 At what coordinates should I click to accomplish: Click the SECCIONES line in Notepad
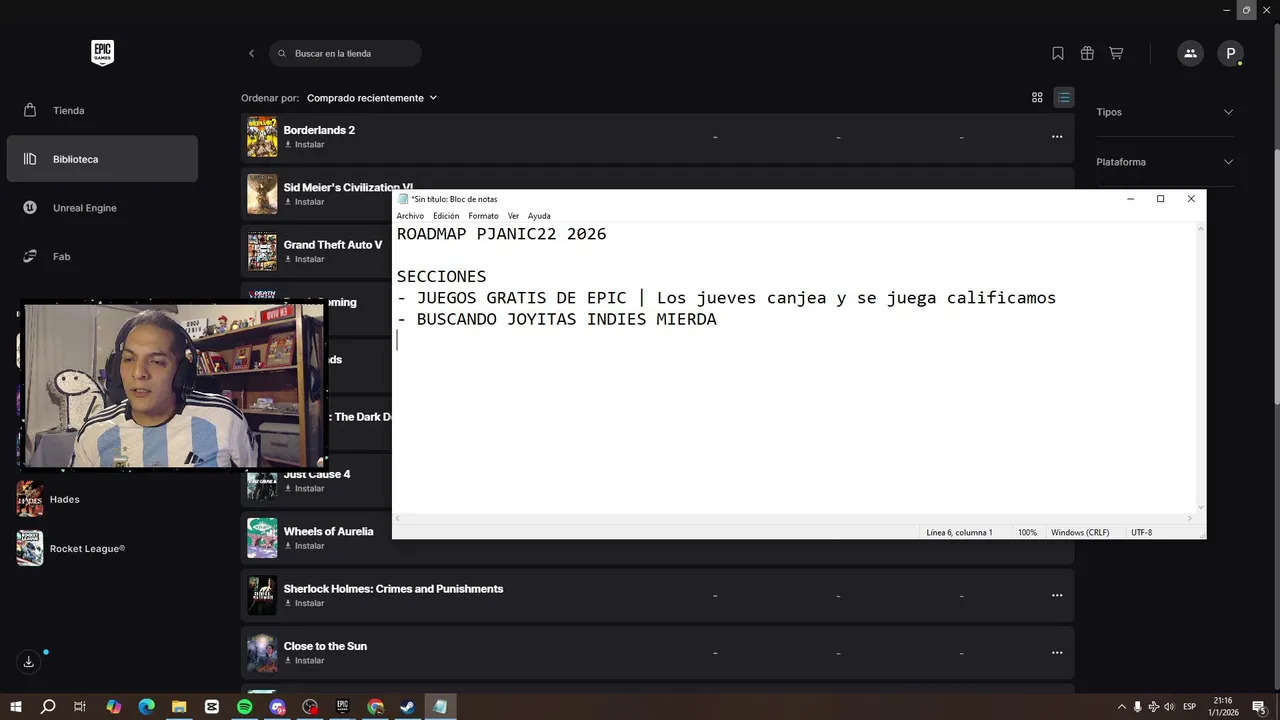441,276
